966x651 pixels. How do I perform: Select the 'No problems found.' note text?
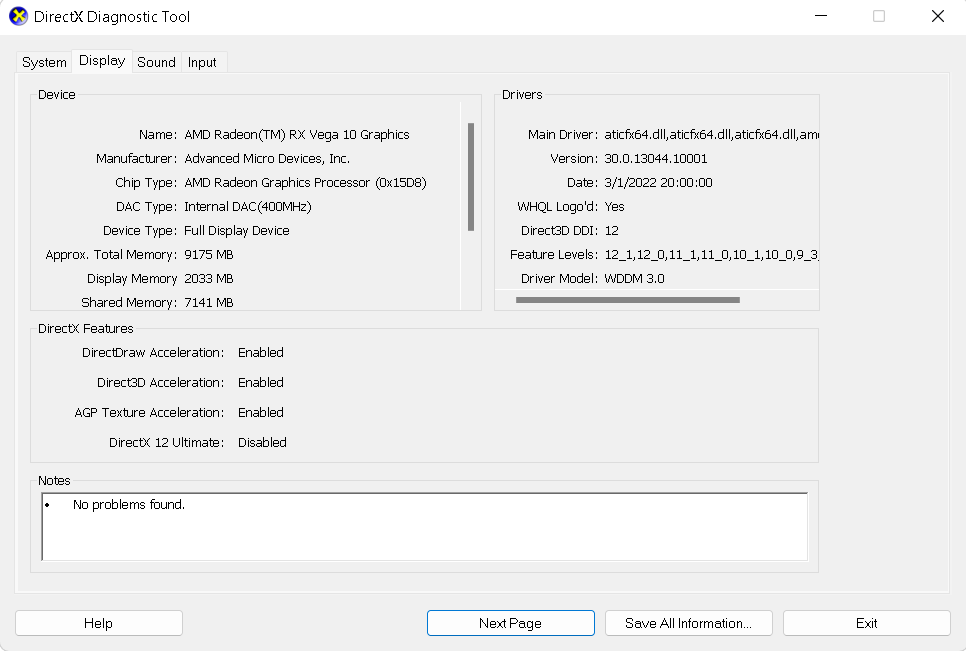pyautogui.click(x=129, y=505)
